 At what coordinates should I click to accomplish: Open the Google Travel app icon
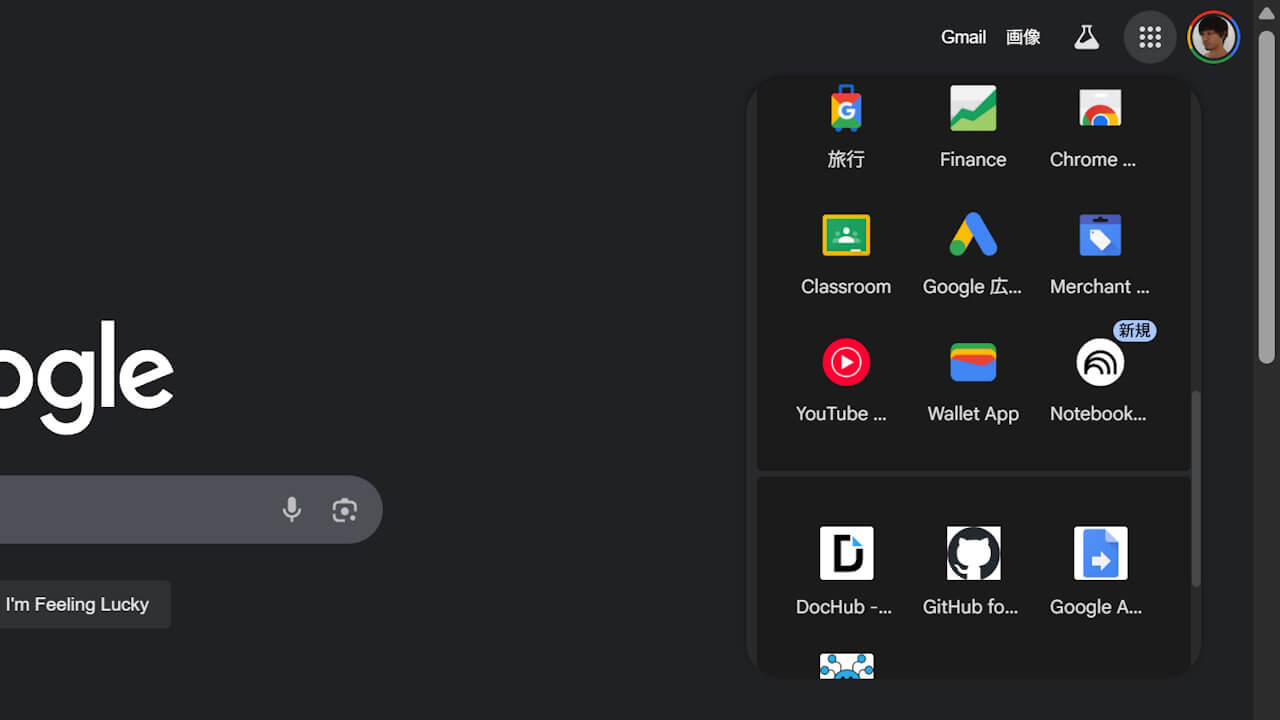(846, 108)
